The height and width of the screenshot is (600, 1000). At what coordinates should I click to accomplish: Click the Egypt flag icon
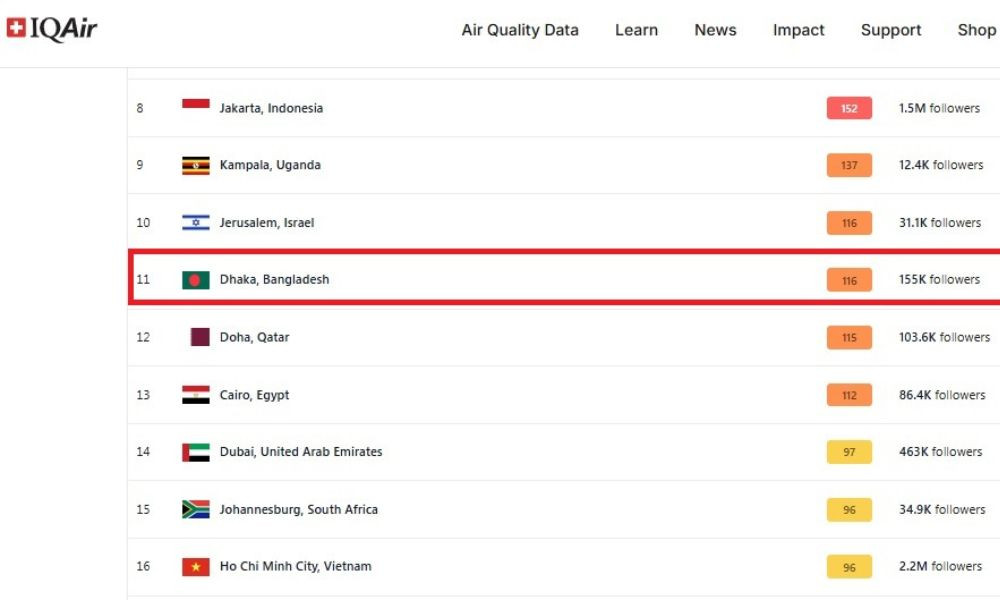pos(196,395)
